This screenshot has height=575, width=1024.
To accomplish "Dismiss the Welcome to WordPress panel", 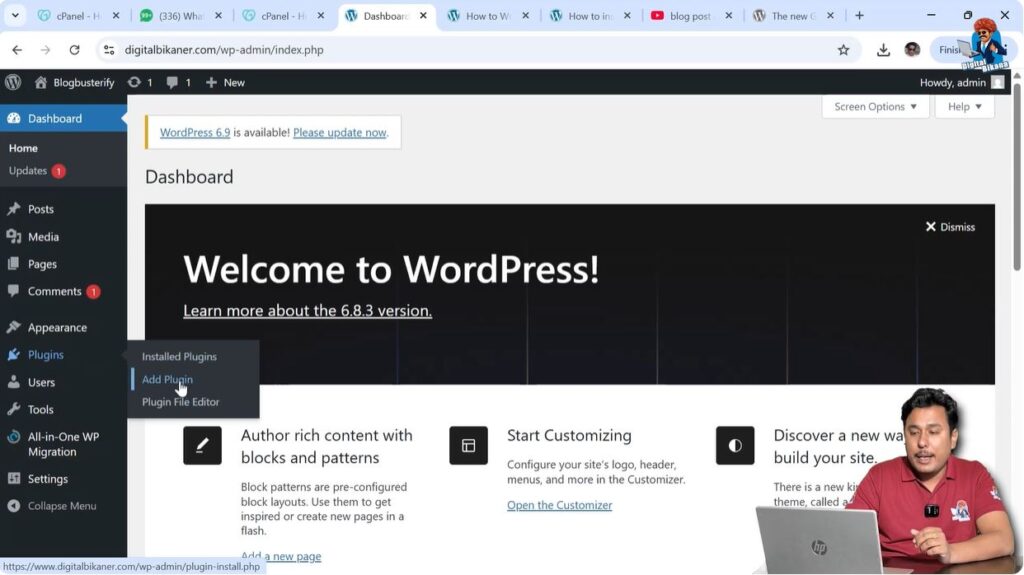I will 950,227.
